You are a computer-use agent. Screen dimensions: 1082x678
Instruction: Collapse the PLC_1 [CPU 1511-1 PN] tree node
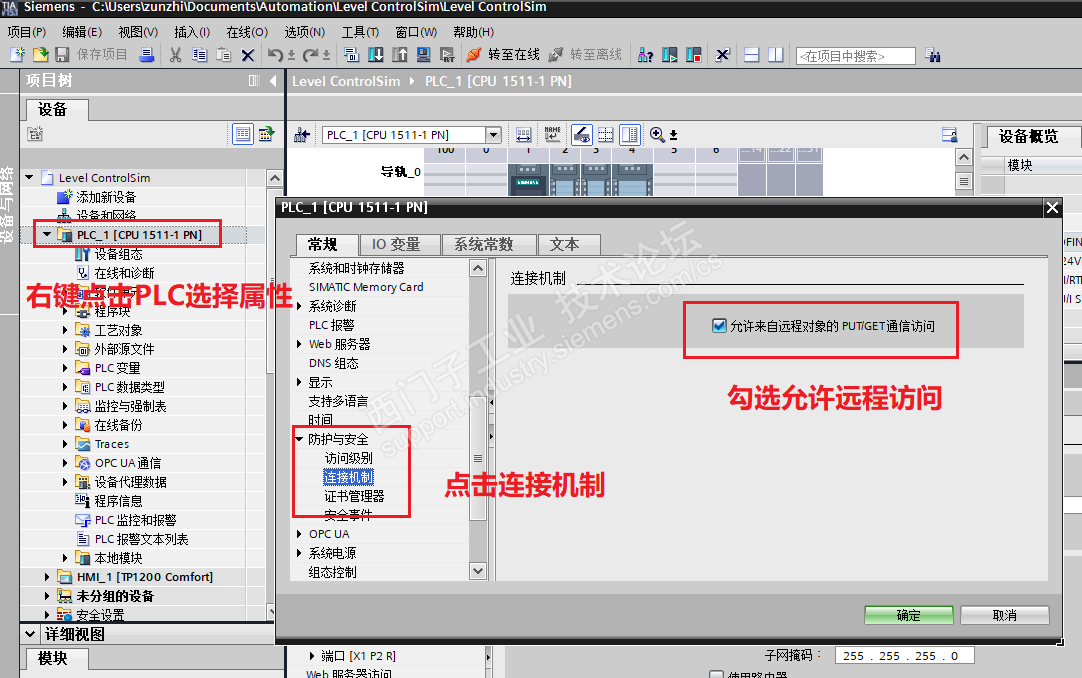point(47,235)
